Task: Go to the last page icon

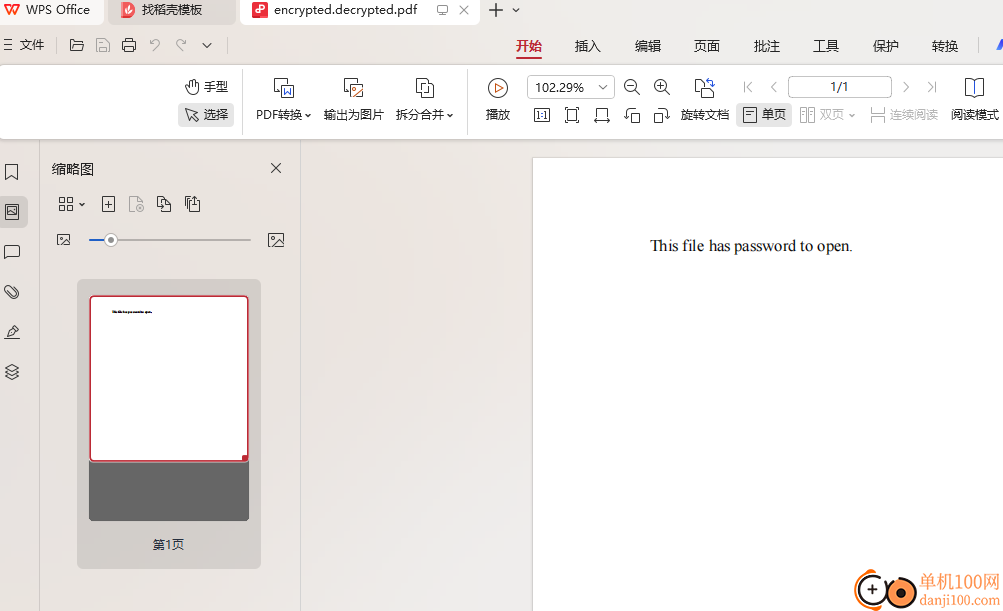Action: (x=932, y=87)
